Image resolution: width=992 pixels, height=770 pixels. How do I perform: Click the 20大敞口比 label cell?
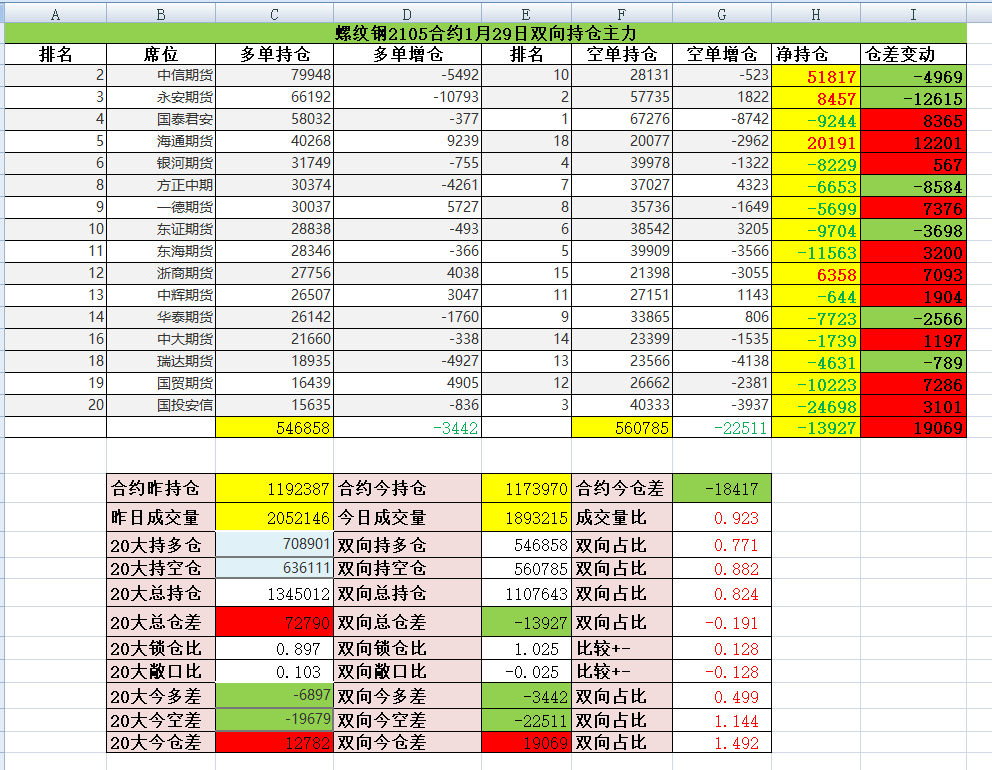click(x=161, y=671)
